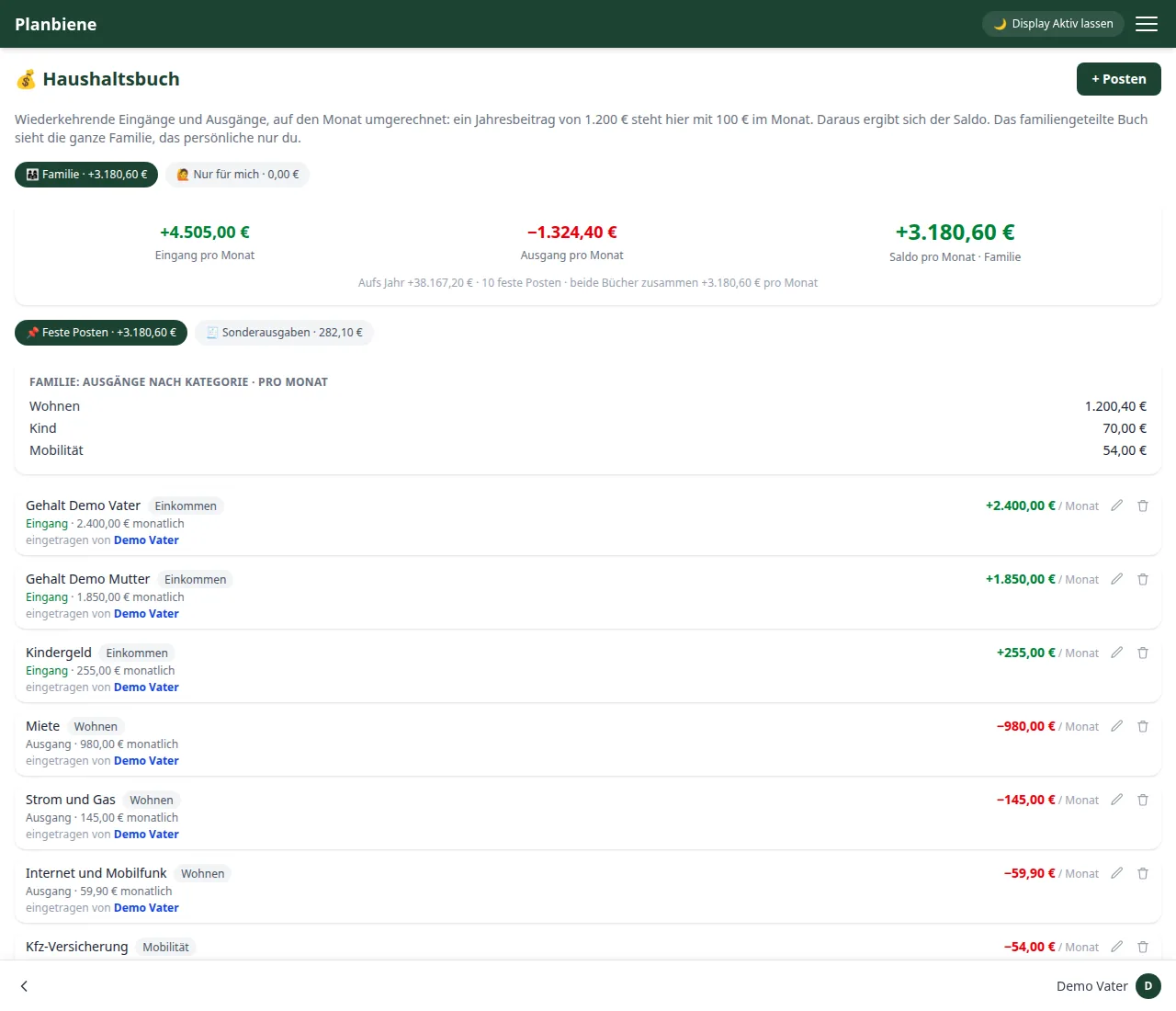This screenshot has height=1011, width=1176.
Task: Open the Demo Vater user avatar
Action: (x=1148, y=986)
